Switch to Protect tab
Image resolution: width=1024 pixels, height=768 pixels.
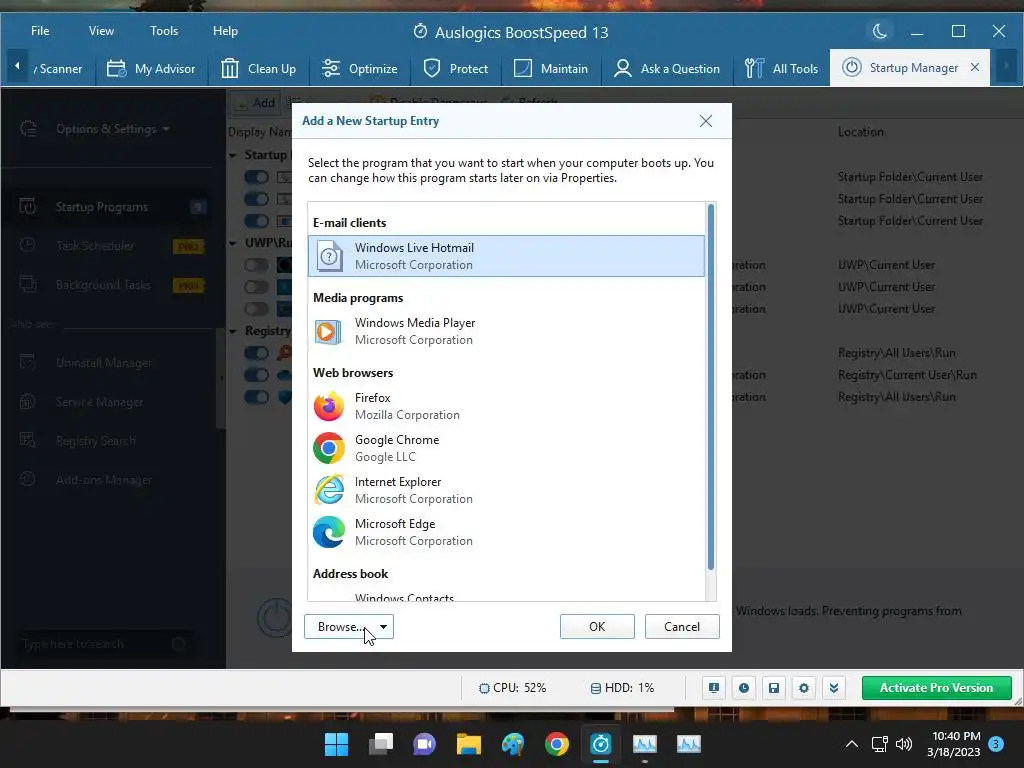pos(456,68)
